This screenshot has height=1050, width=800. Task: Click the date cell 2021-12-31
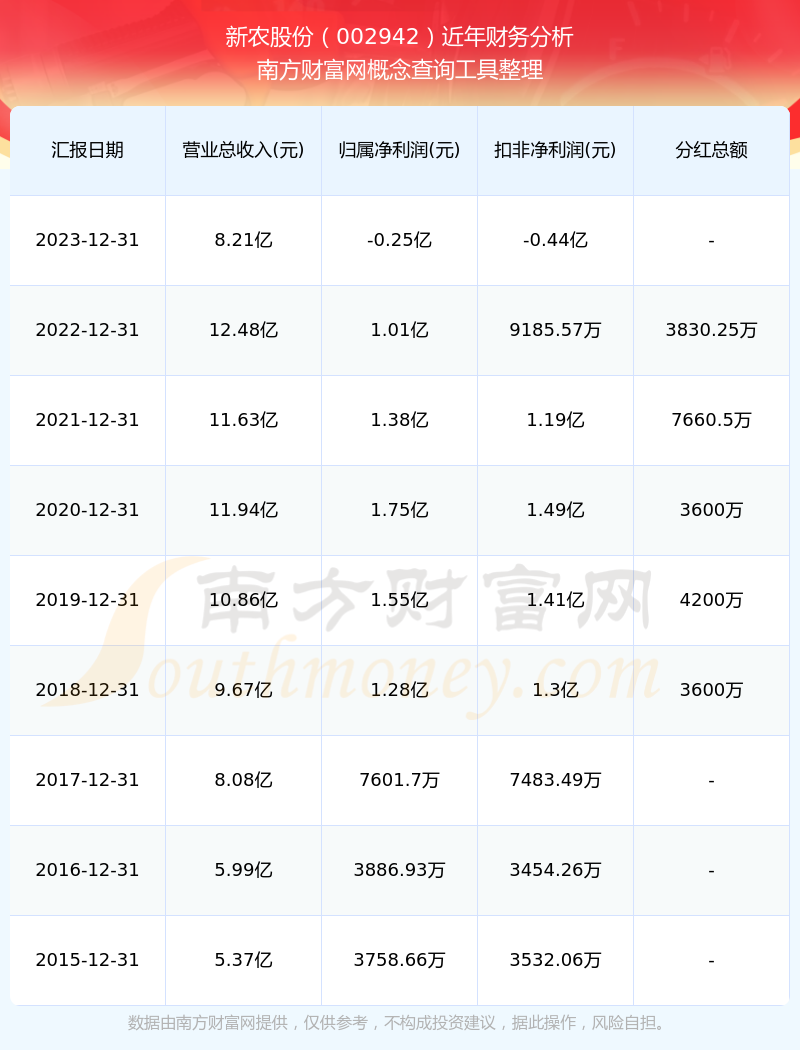88,420
